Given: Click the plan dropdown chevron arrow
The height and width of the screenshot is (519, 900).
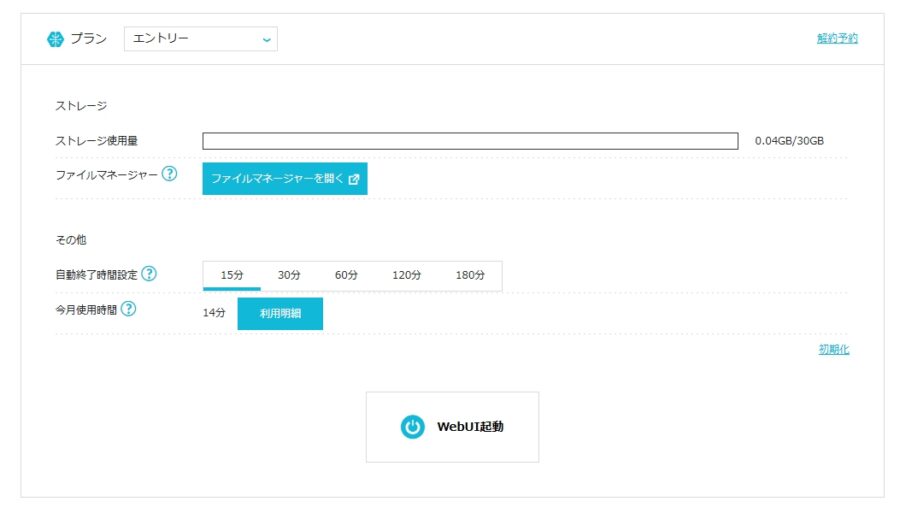Looking at the screenshot, I should 266,40.
